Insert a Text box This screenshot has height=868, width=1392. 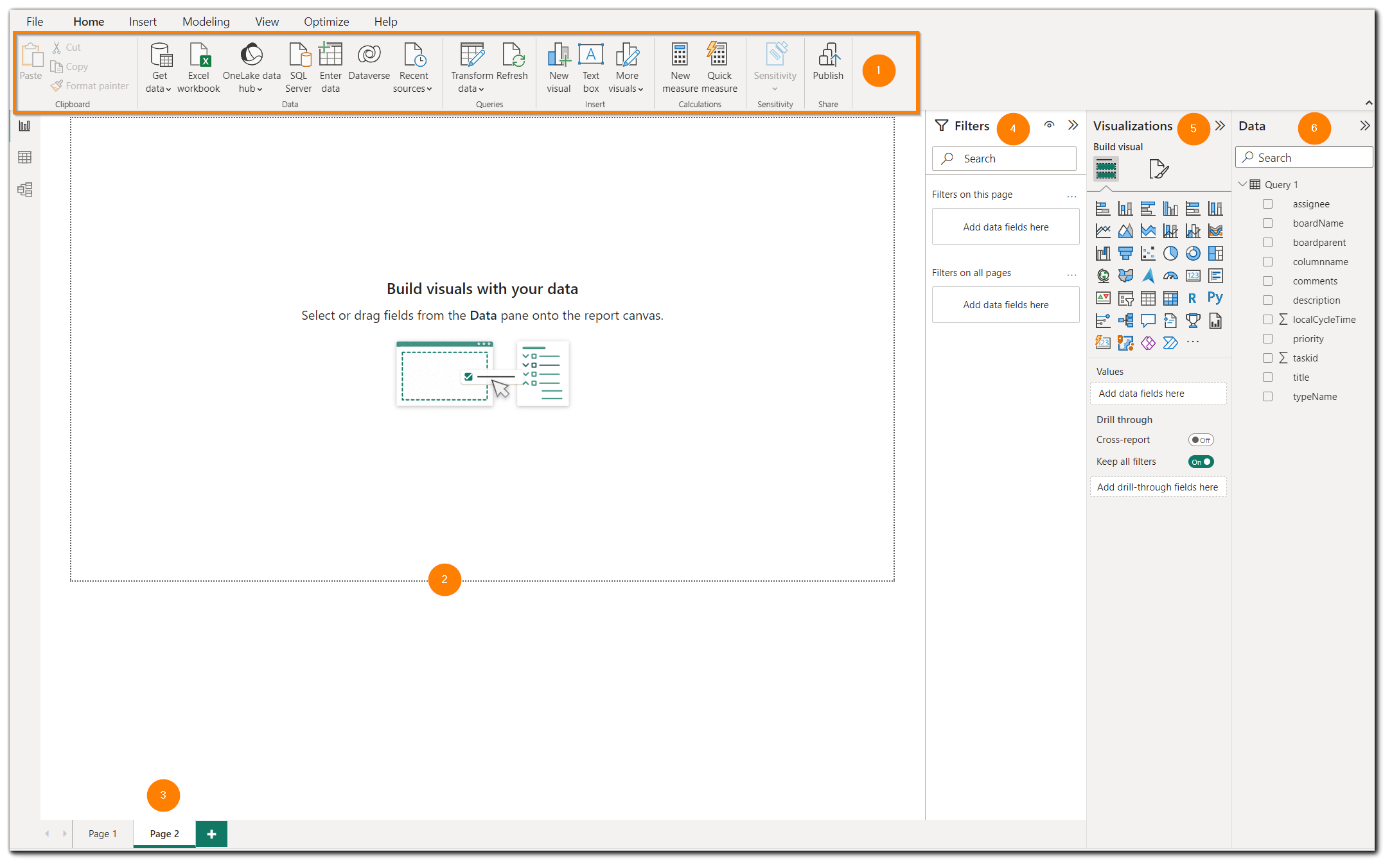point(590,68)
